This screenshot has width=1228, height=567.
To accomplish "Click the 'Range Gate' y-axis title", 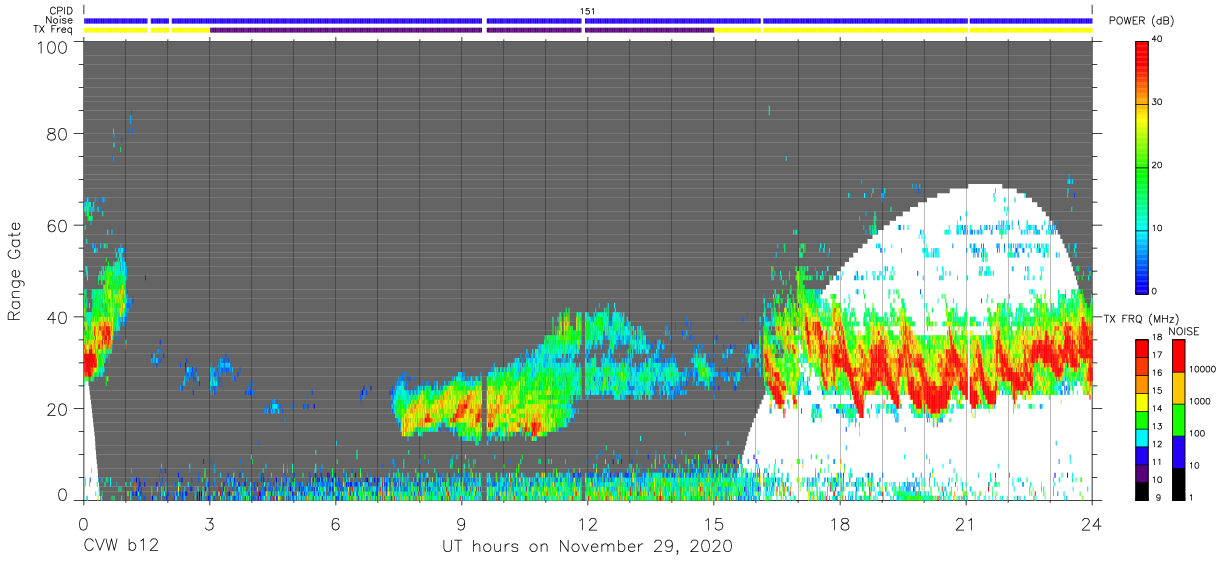I will pyautogui.click(x=15, y=271).
